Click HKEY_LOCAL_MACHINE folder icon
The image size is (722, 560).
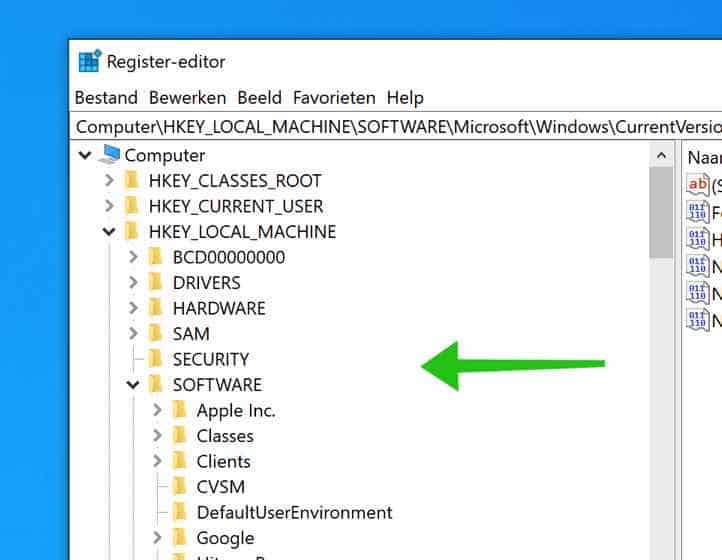click(x=132, y=231)
